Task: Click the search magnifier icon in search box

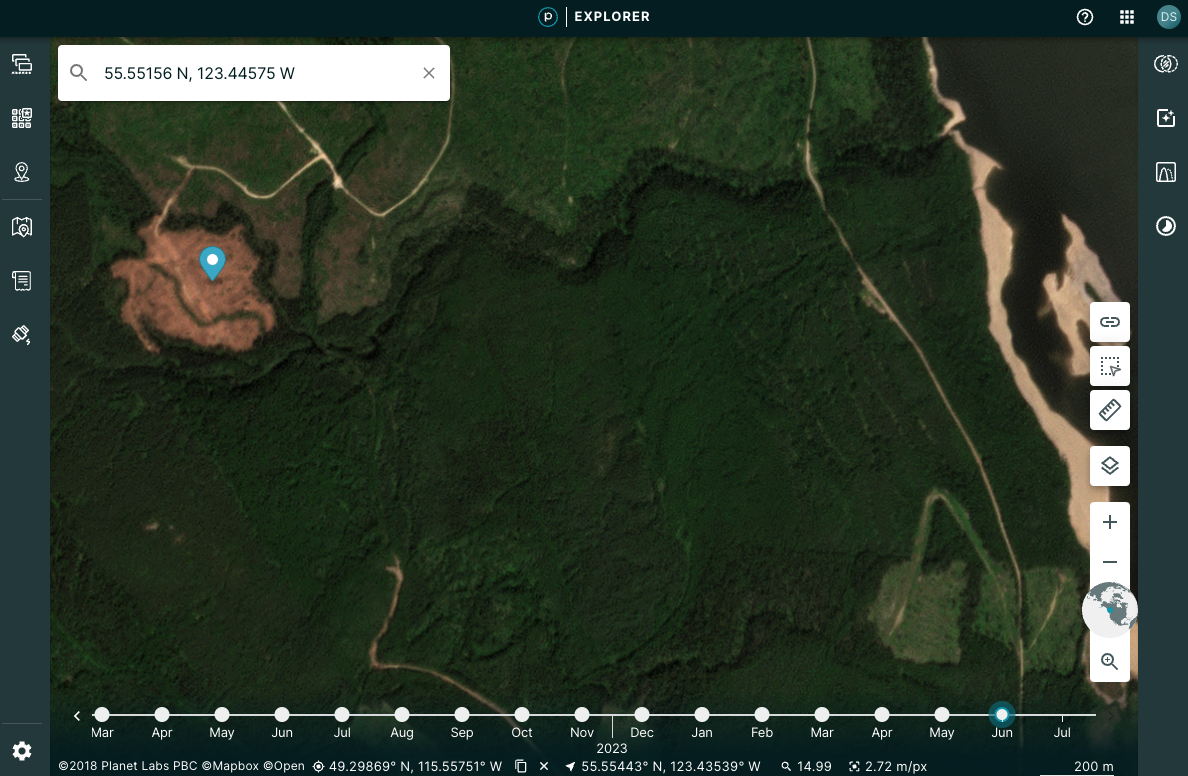Action: click(x=79, y=73)
